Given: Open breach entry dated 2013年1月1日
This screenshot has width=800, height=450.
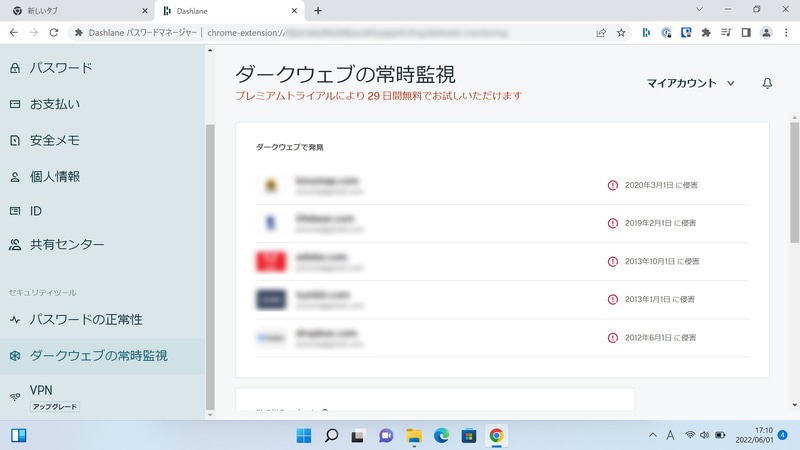Looking at the screenshot, I should 502,299.
